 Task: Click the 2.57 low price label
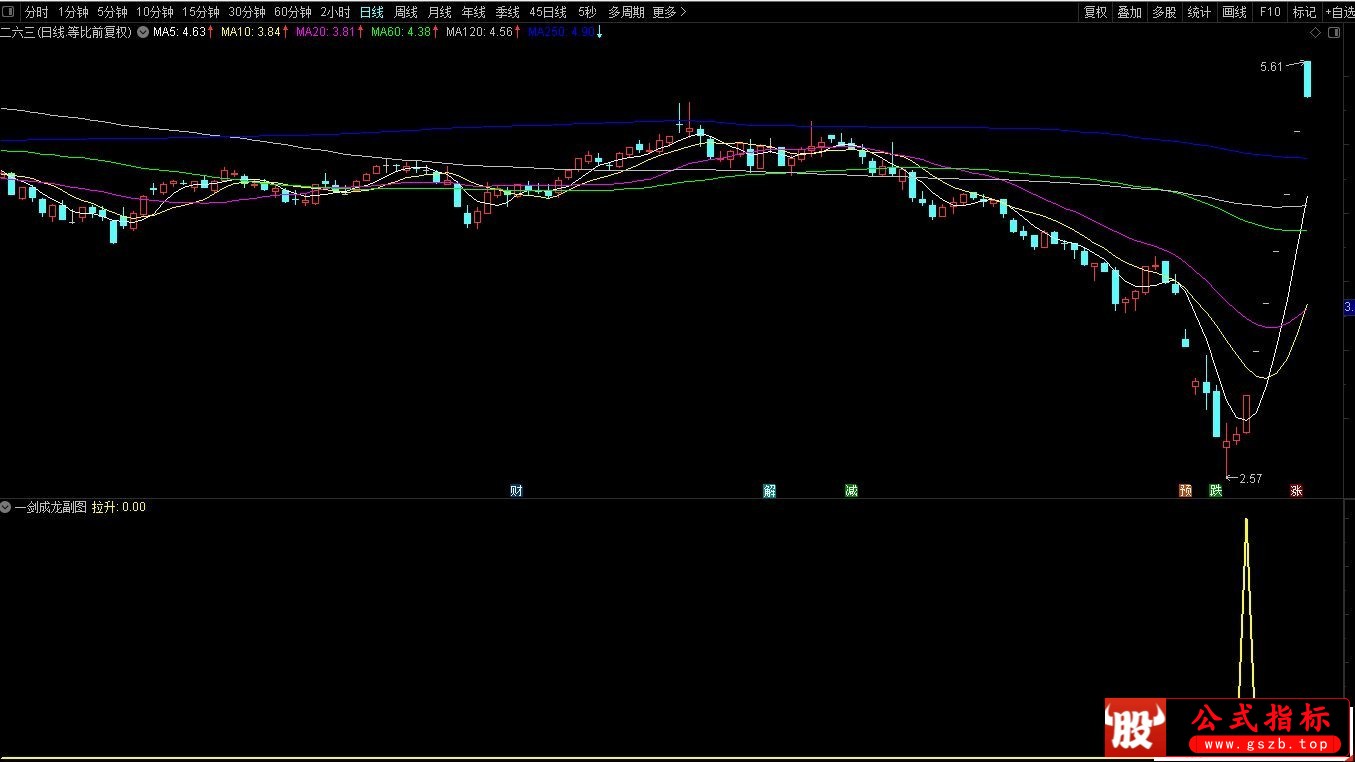pos(1250,479)
